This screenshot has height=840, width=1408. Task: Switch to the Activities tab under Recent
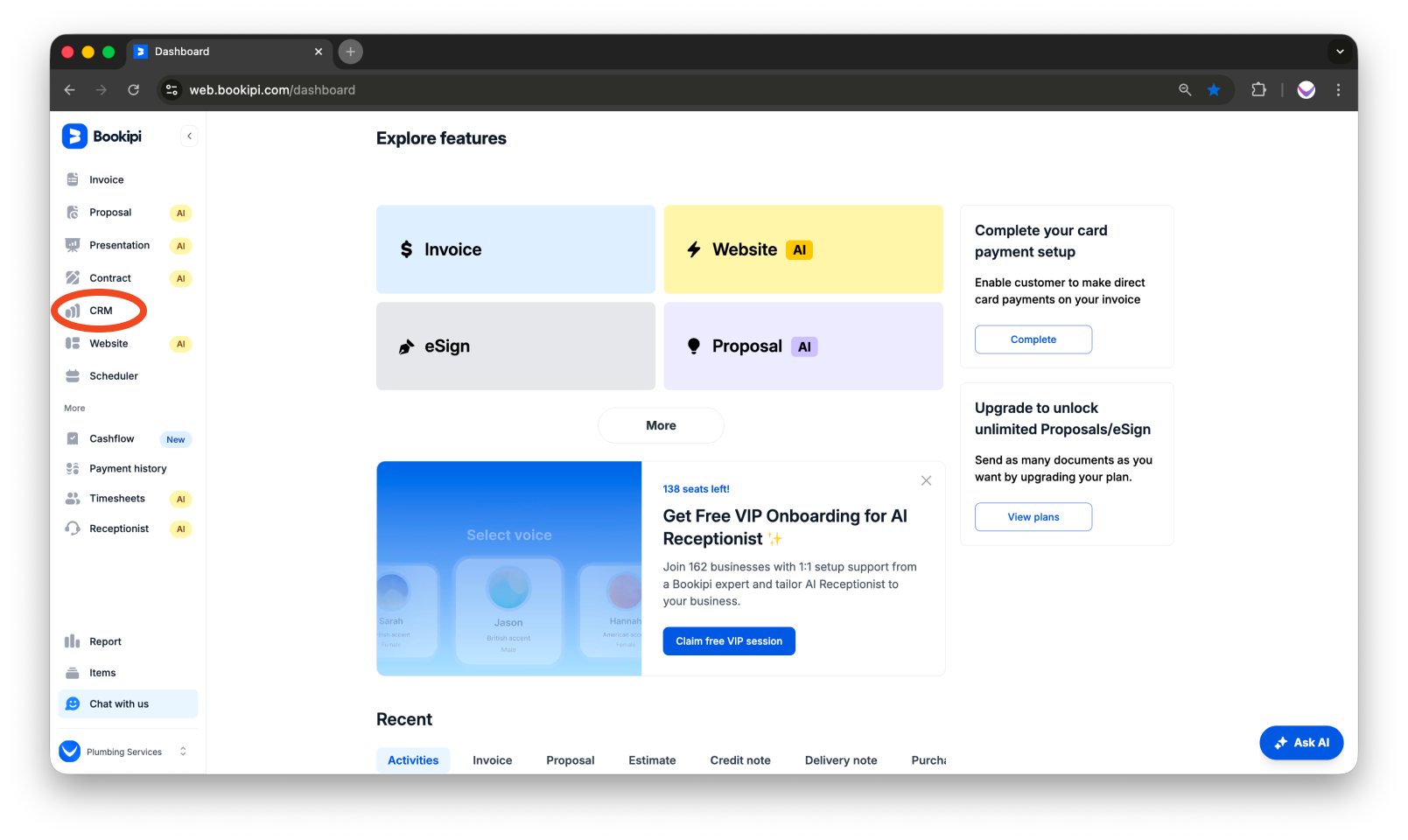click(x=412, y=759)
